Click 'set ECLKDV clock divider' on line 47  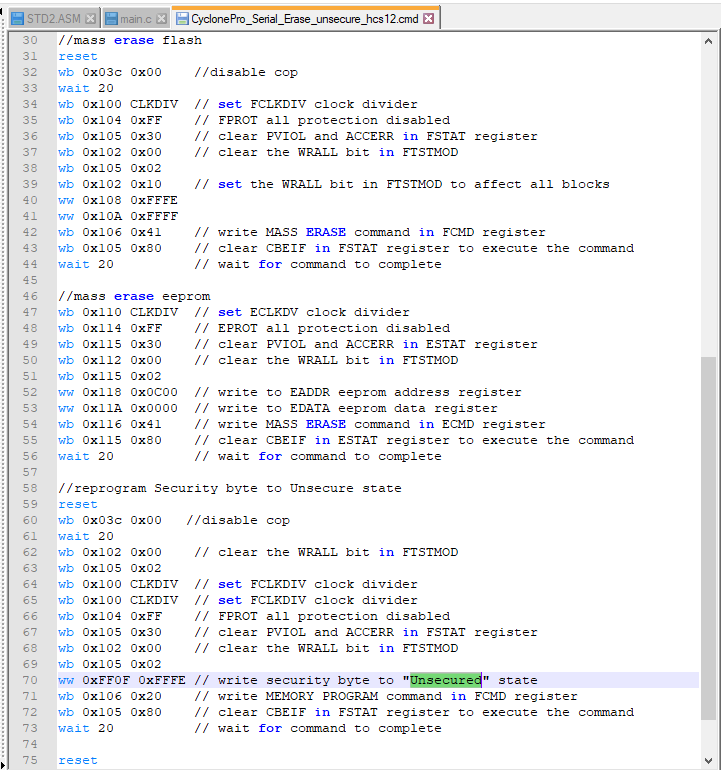pyautogui.click(x=314, y=312)
